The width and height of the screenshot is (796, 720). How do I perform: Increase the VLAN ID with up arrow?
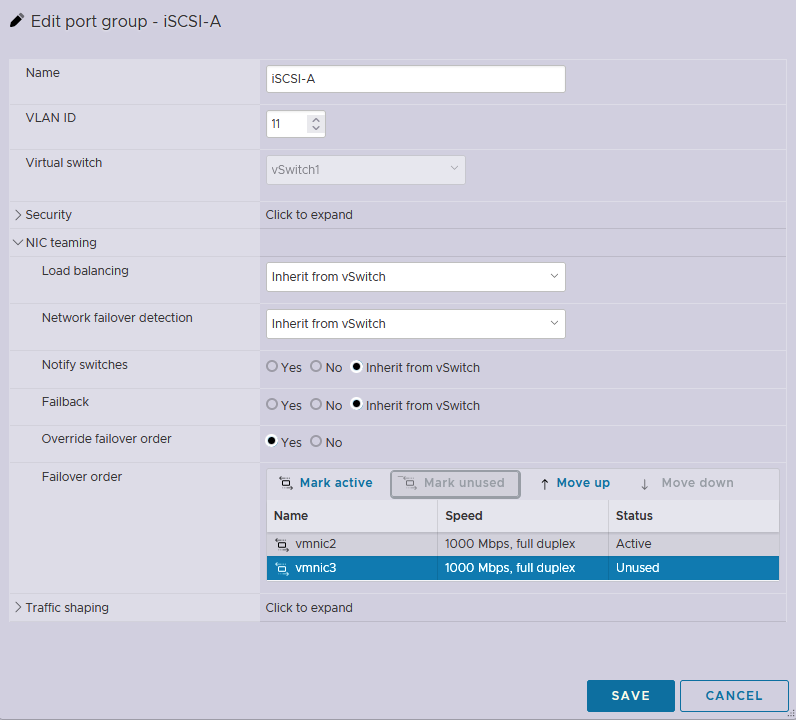tap(316, 119)
